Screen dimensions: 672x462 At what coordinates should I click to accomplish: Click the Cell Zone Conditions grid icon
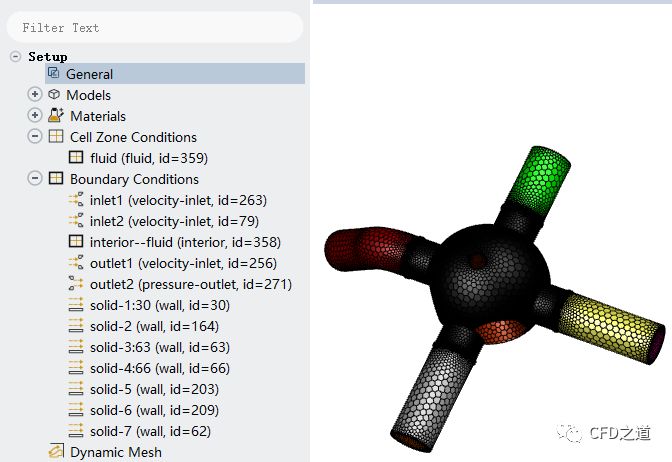point(56,137)
